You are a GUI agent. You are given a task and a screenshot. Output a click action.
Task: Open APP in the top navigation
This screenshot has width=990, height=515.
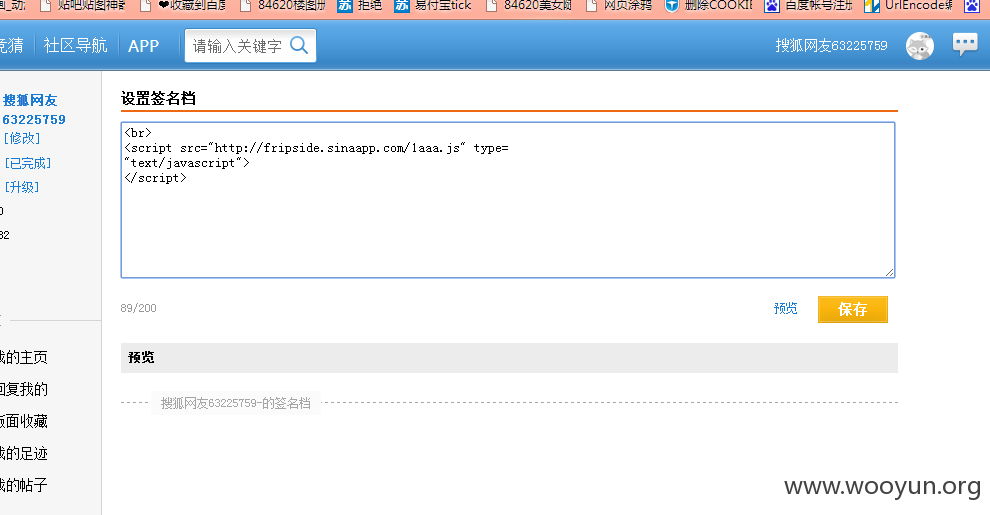pyautogui.click(x=143, y=46)
